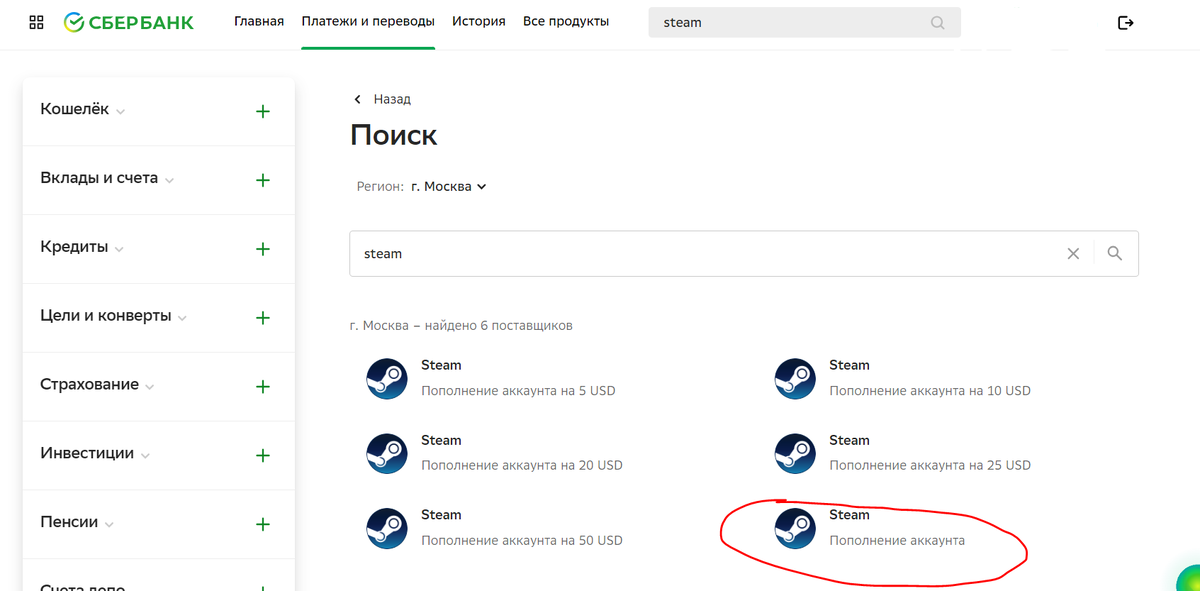Image resolution: width=1200 pixels, height=591 pixels.
Task: Click найдено 6 поставщиков text
Action: pyautogui.click(x=498, y=326)
